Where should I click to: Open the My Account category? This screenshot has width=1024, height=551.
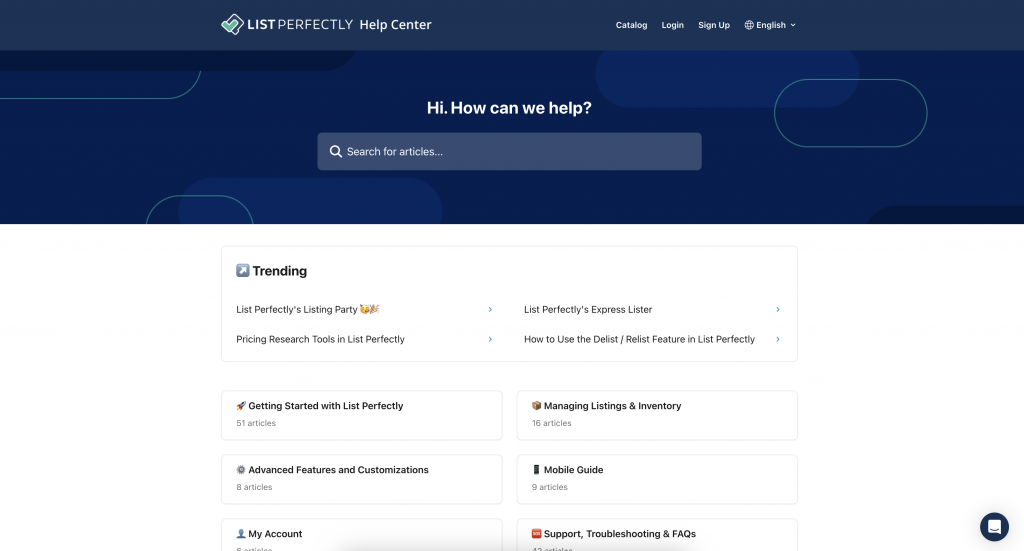[362, 535]
